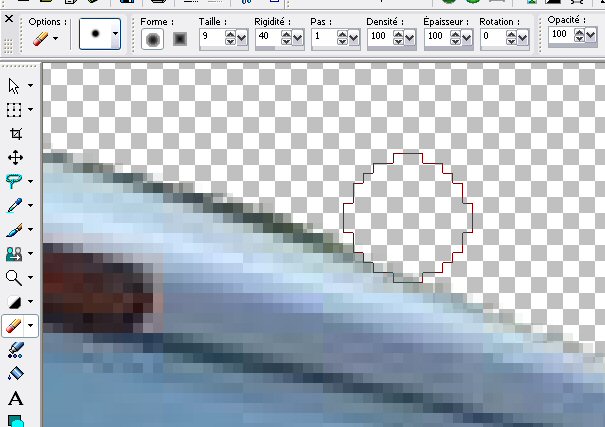
Task: Select the Freehand lasso selection tool
Action: pos(14,181)
